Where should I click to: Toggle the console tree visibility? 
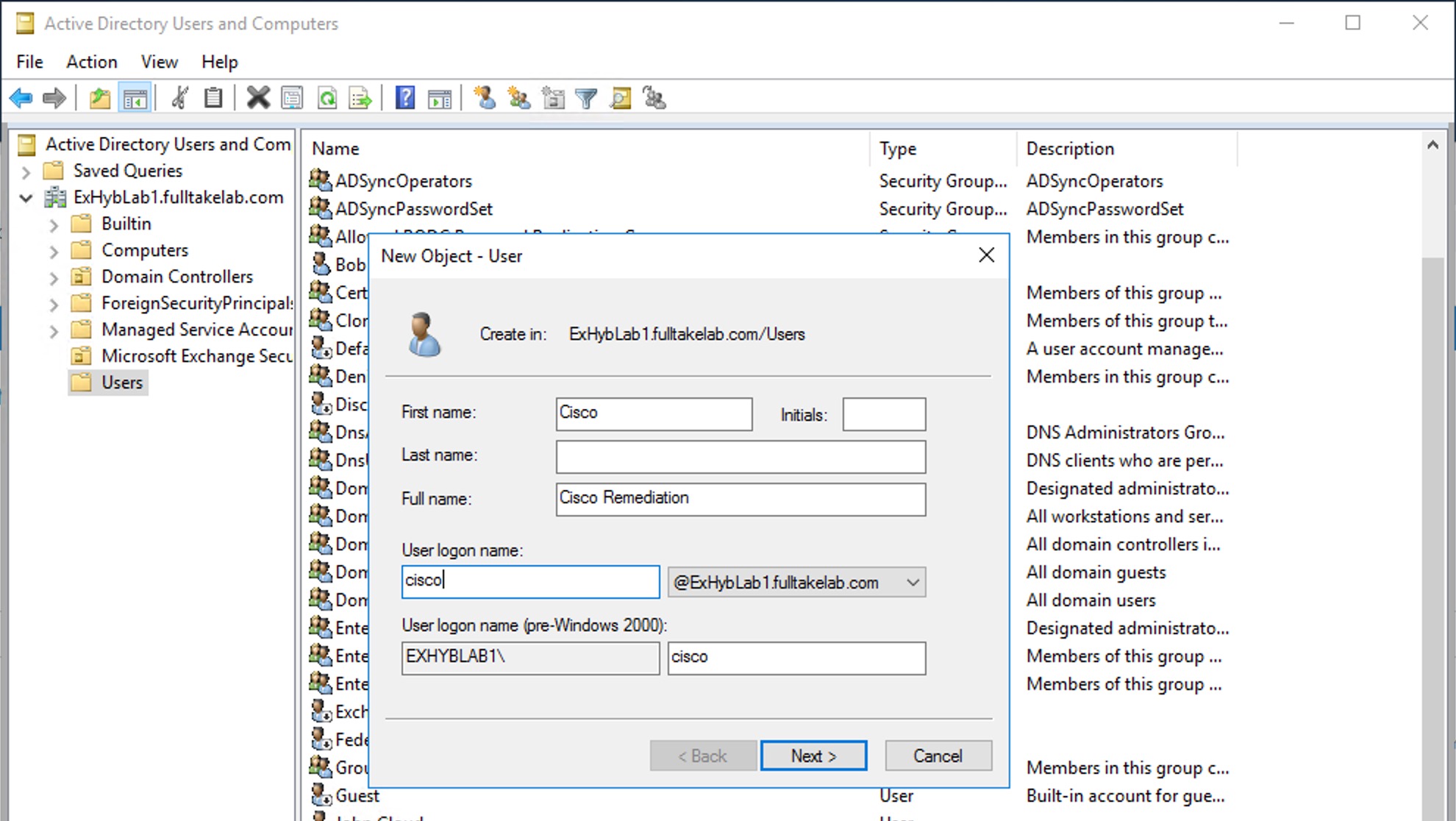(x=135, y=97)
